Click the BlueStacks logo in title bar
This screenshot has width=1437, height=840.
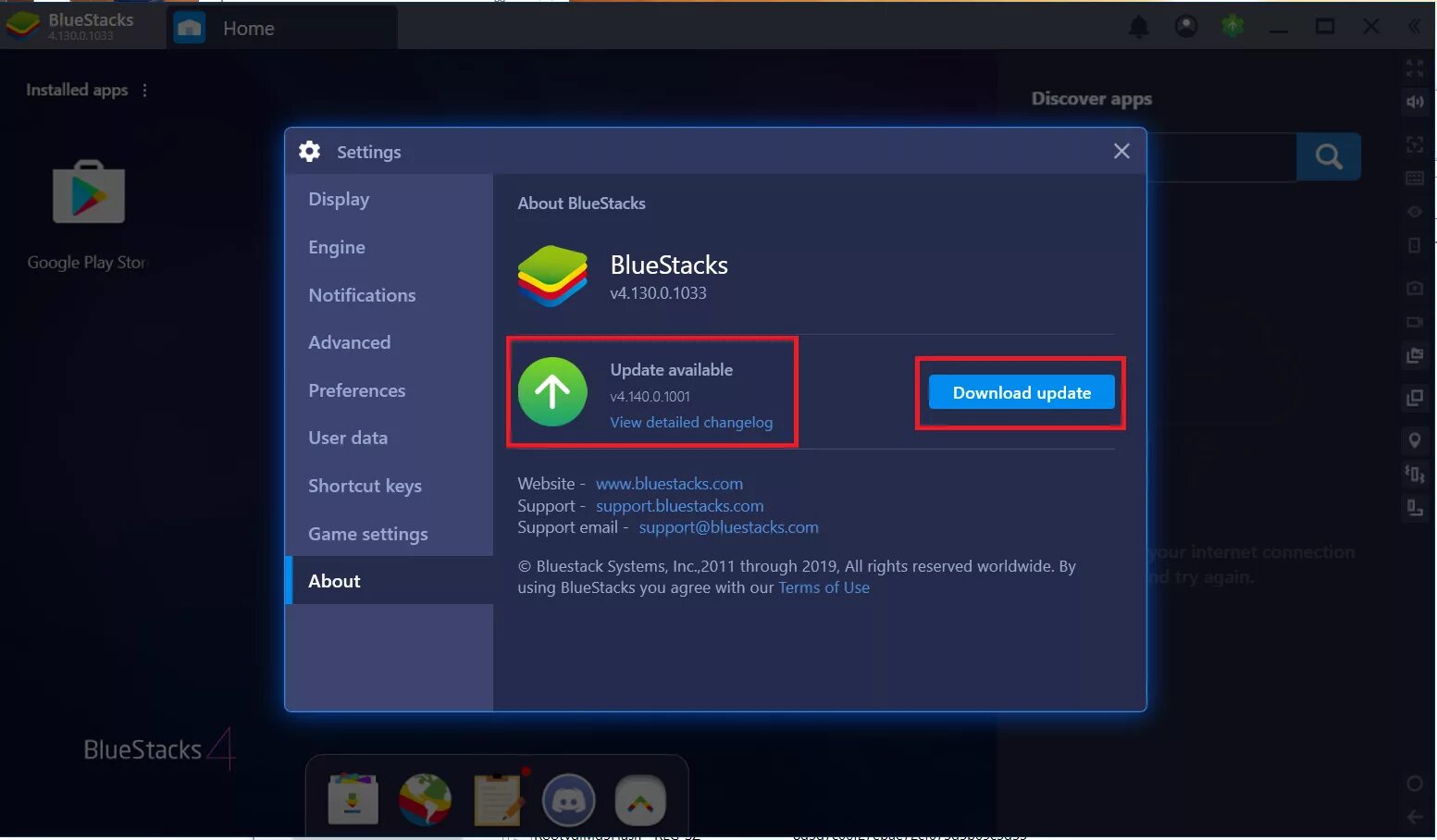23,26
